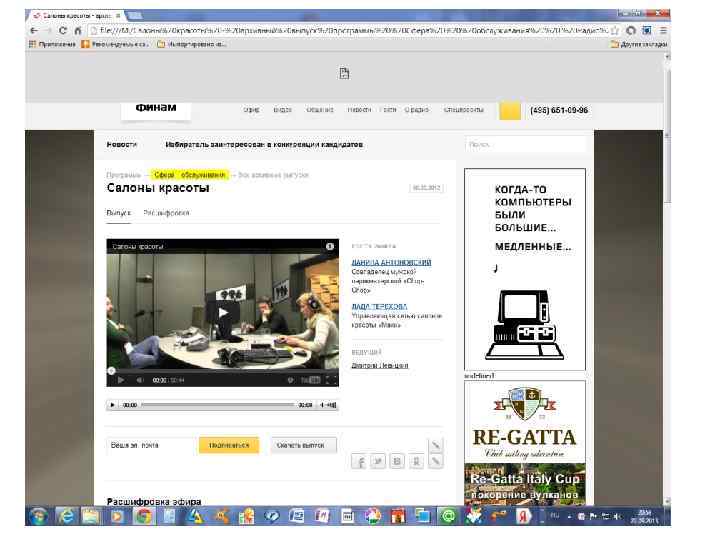720x540 pixels.
Task: Mute the video using the speaker icon
Action: tap(140, 380)
